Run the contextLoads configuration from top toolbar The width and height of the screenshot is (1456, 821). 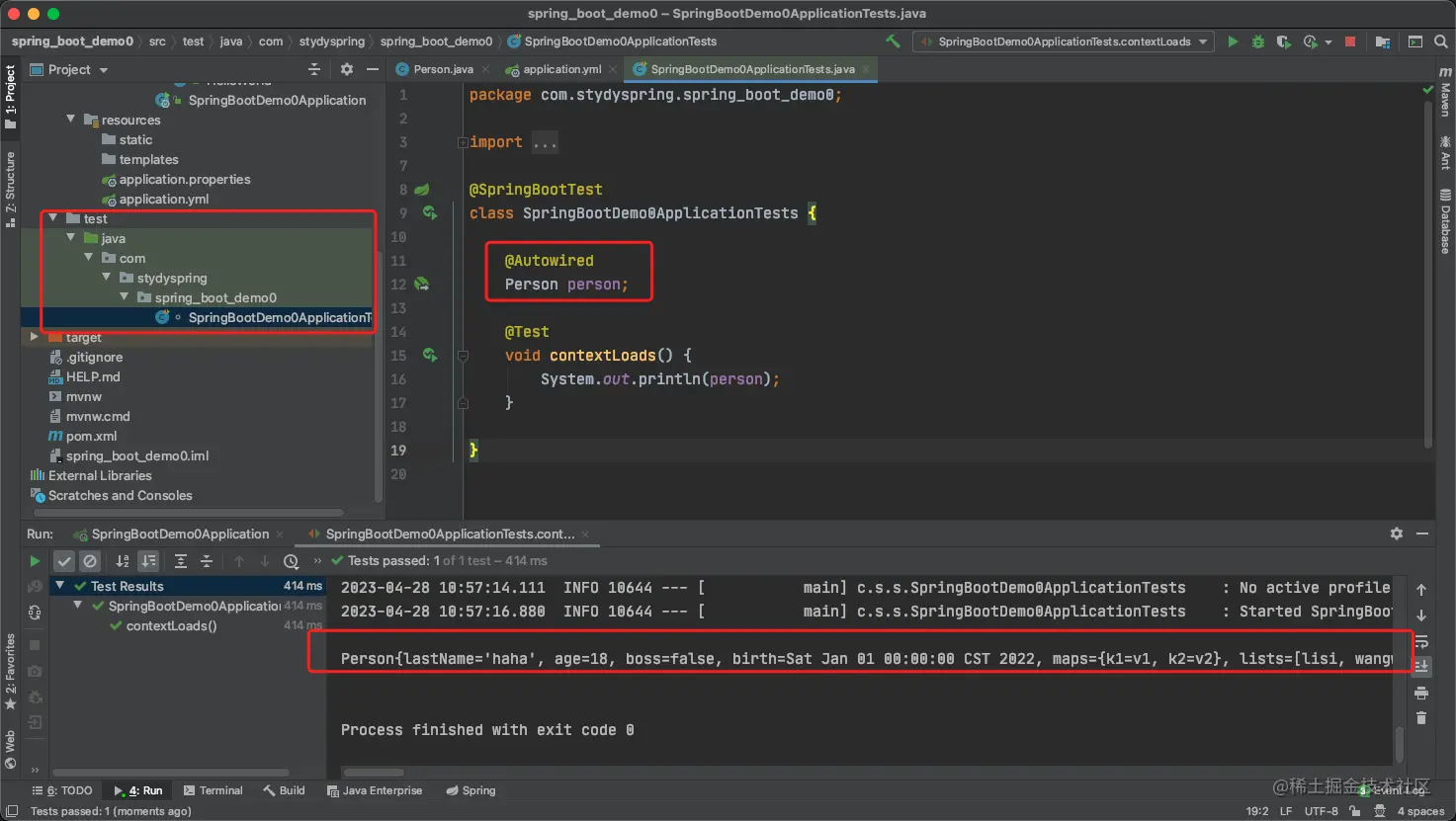[1233, 41]
